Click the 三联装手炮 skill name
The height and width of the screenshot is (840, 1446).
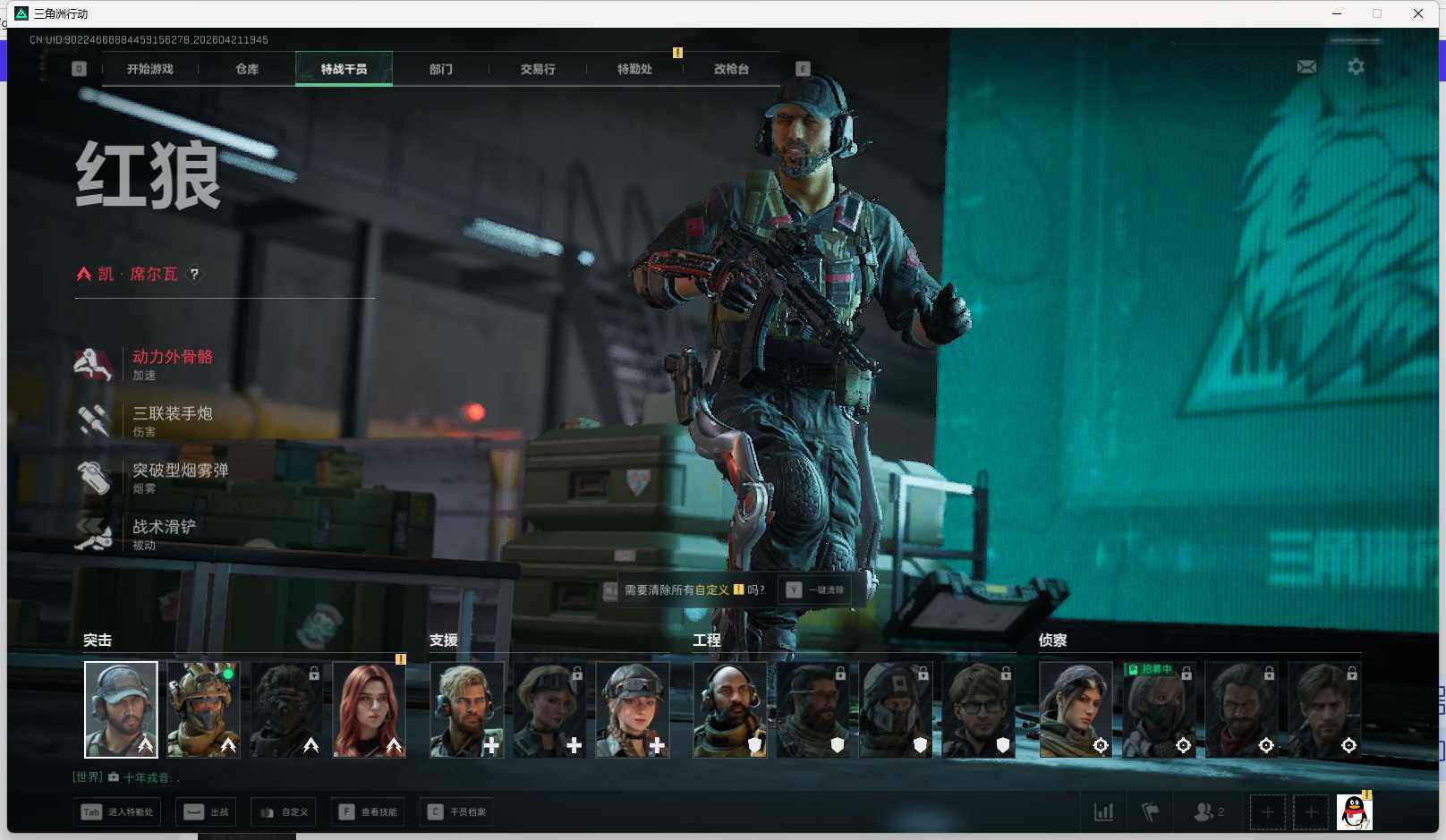(173, 413)
